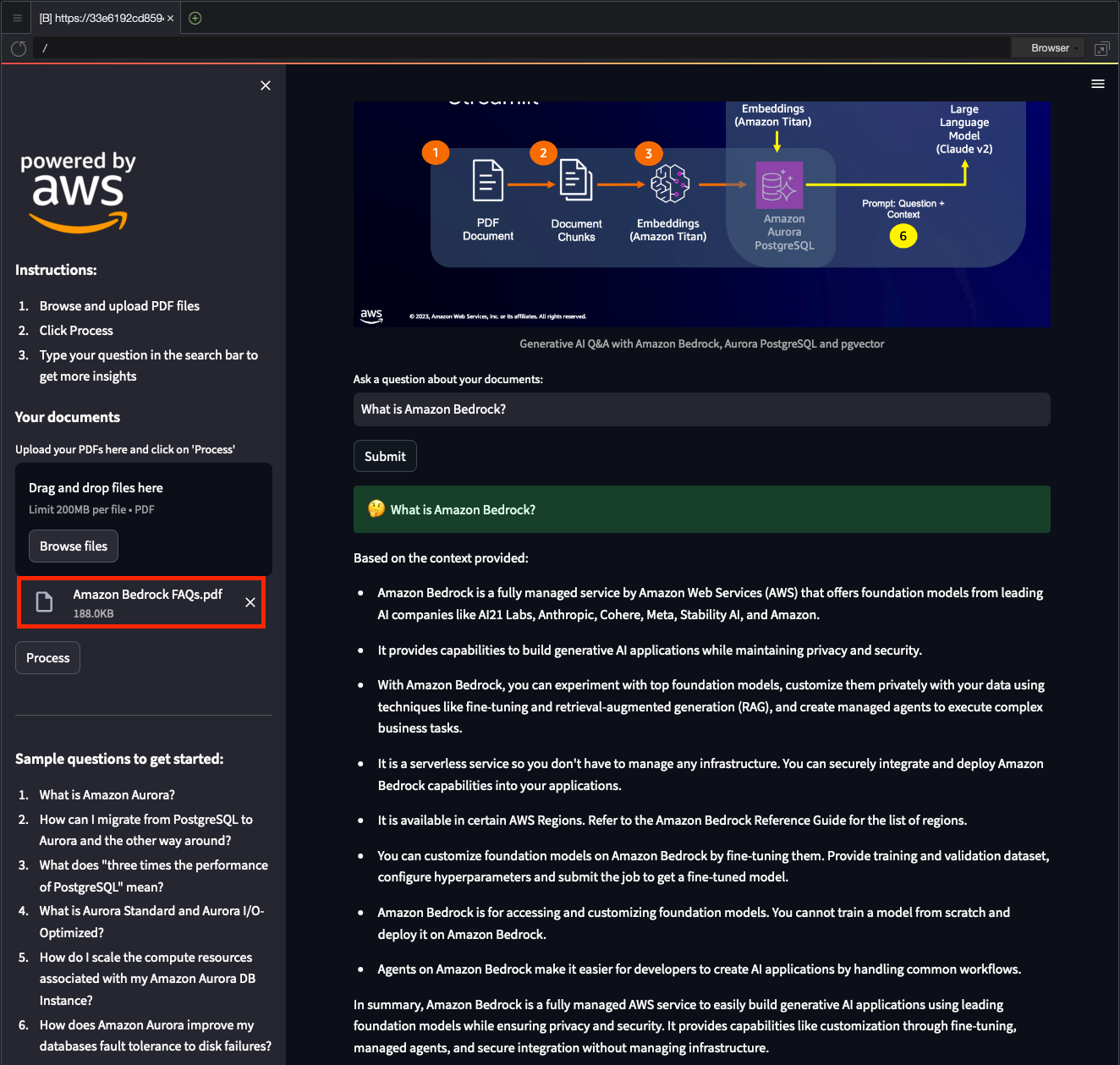
Task: Click 'Upload your PDFs here and click on Process' label
Action: point(125,449)
